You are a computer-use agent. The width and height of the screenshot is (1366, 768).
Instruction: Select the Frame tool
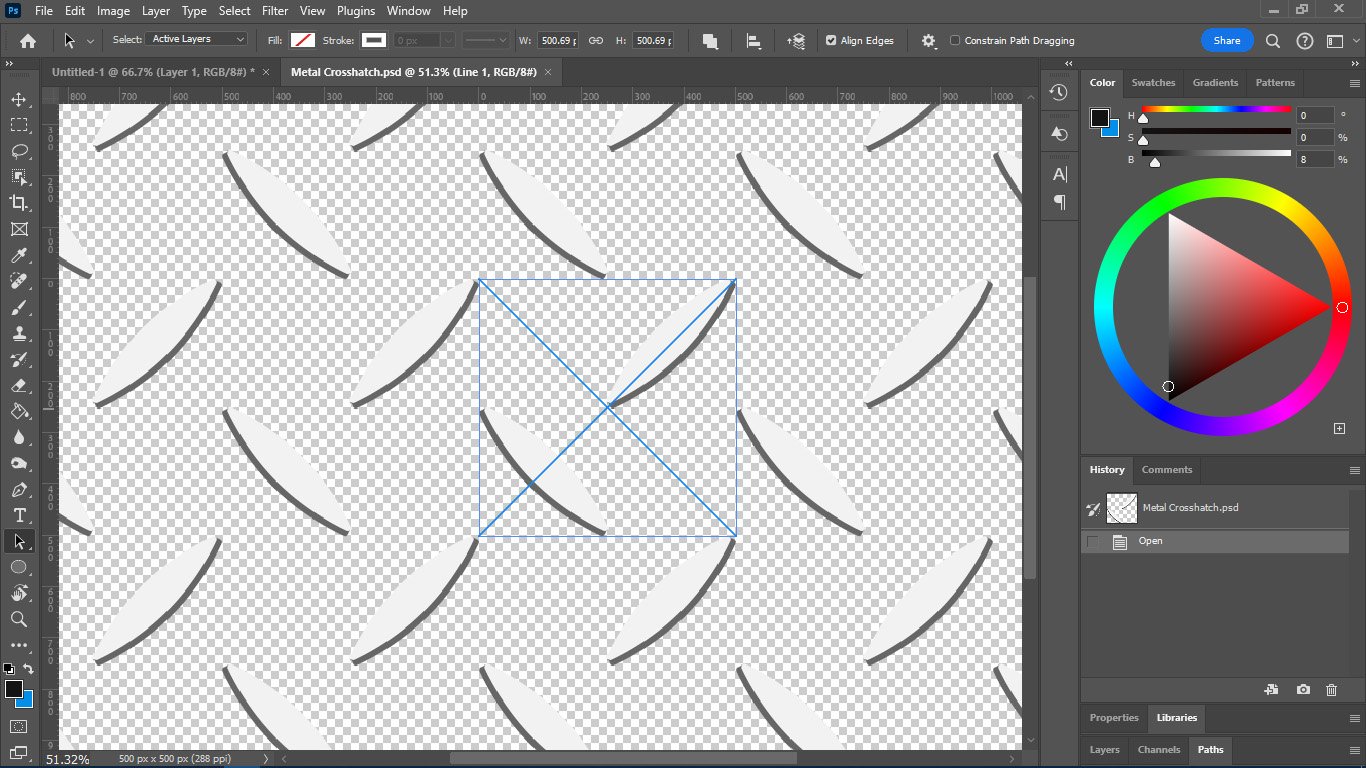tap(18, 230)
